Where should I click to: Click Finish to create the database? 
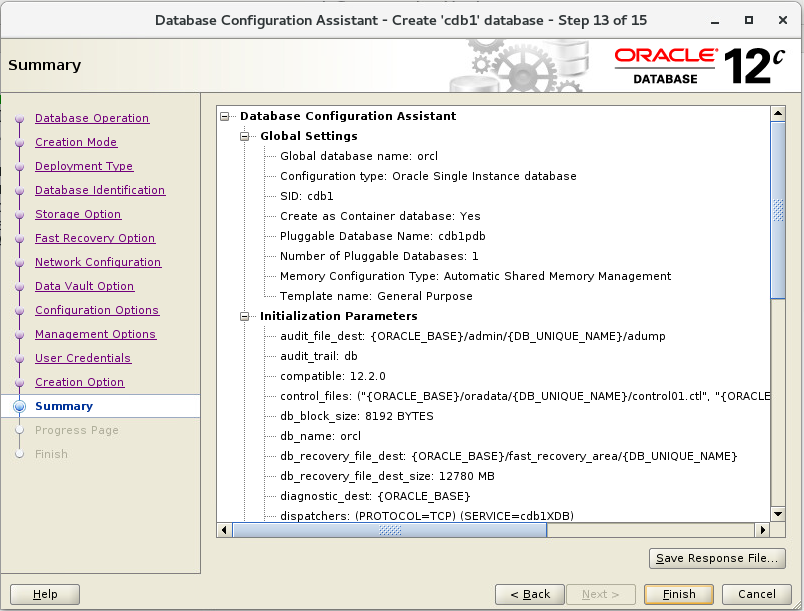(x=679, y=594)
